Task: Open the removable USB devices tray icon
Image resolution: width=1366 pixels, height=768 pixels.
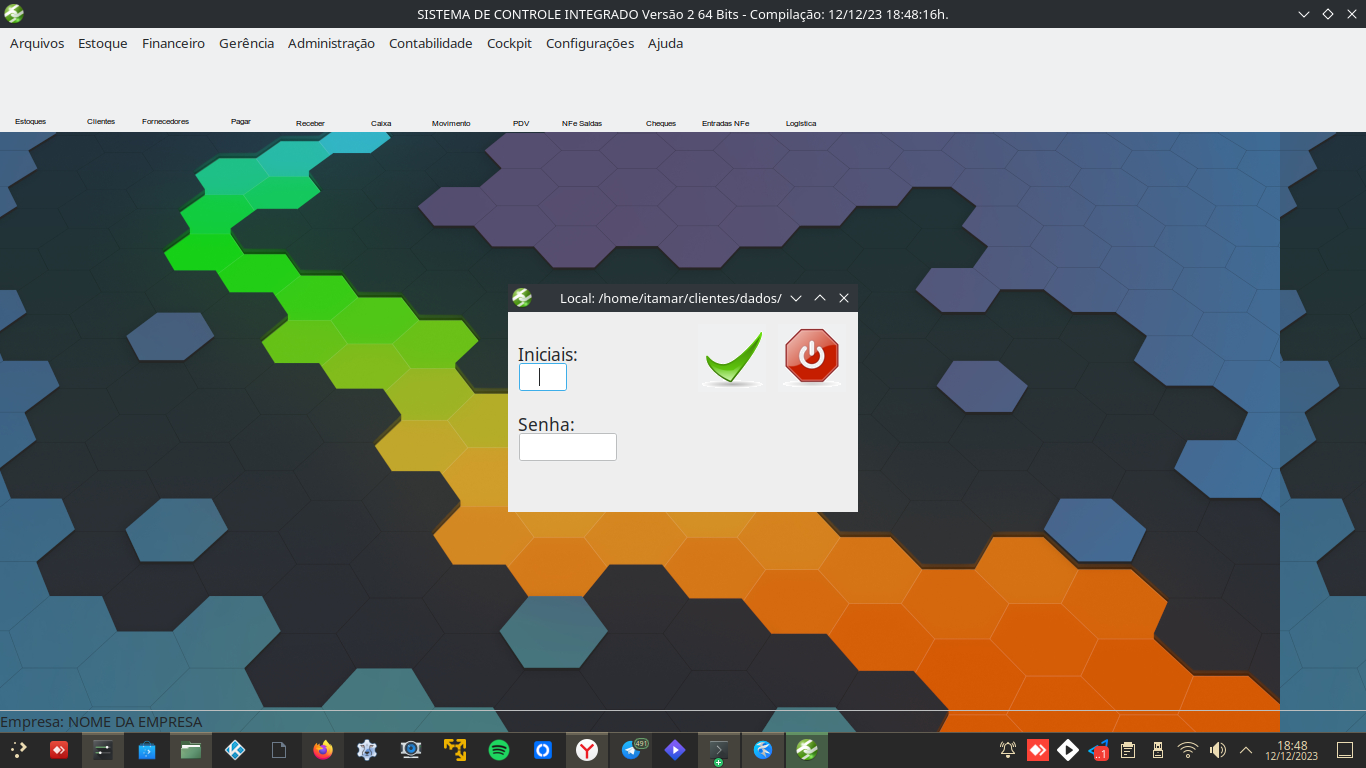Action: coord(1158,749)
